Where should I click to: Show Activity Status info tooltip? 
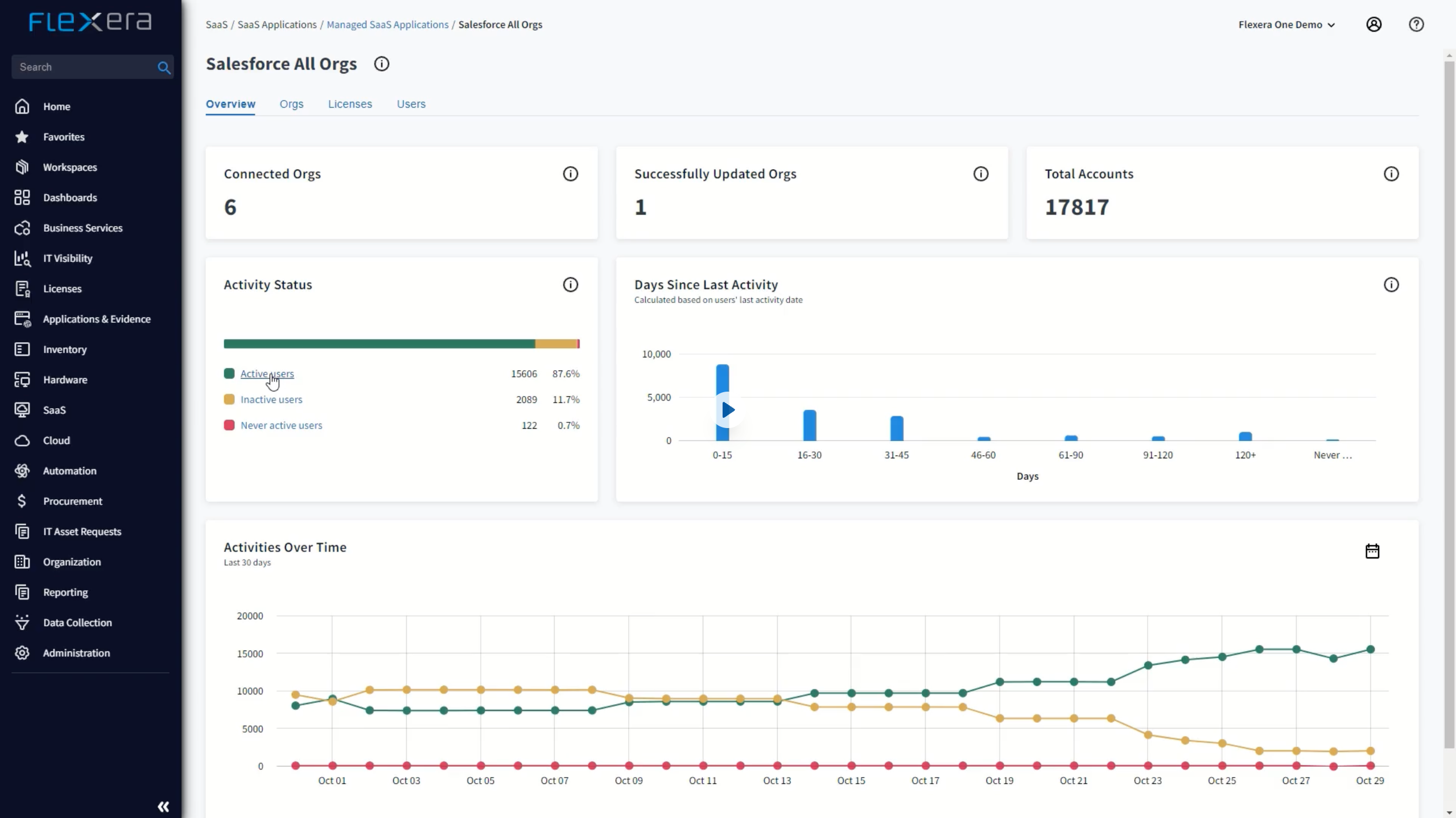[570, 285]
